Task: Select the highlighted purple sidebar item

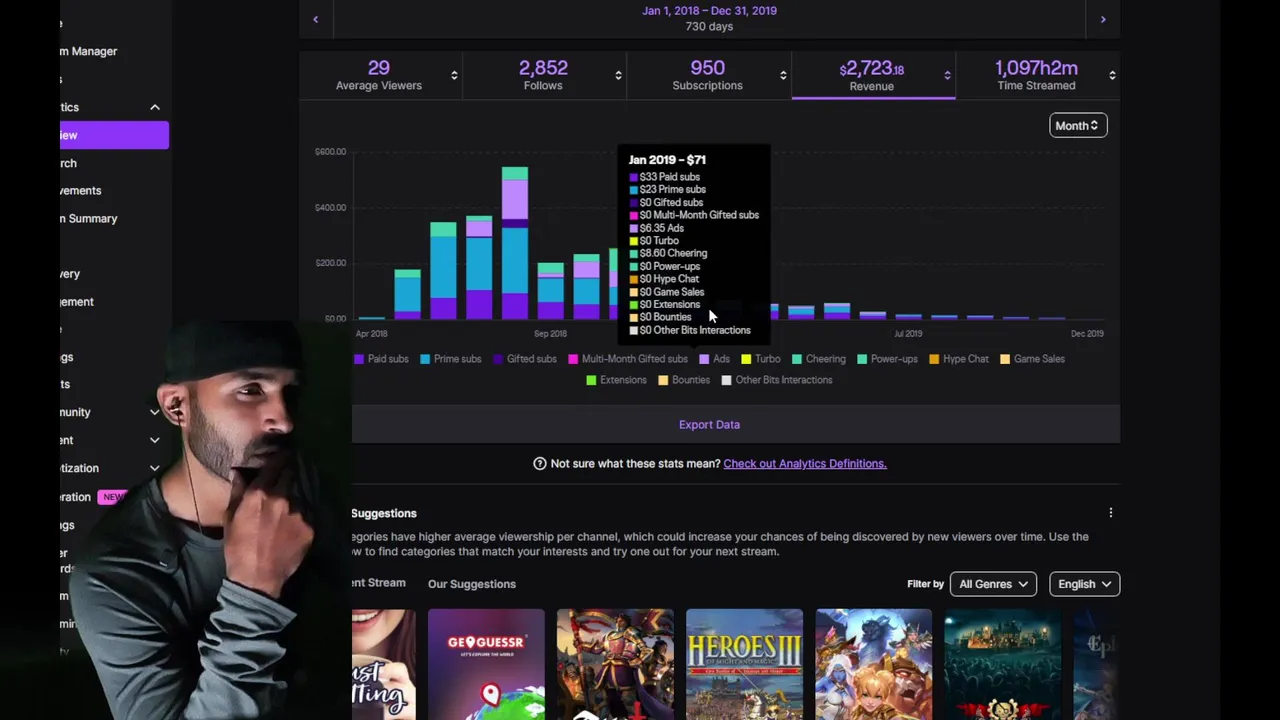Action: (x=114, y=135)
